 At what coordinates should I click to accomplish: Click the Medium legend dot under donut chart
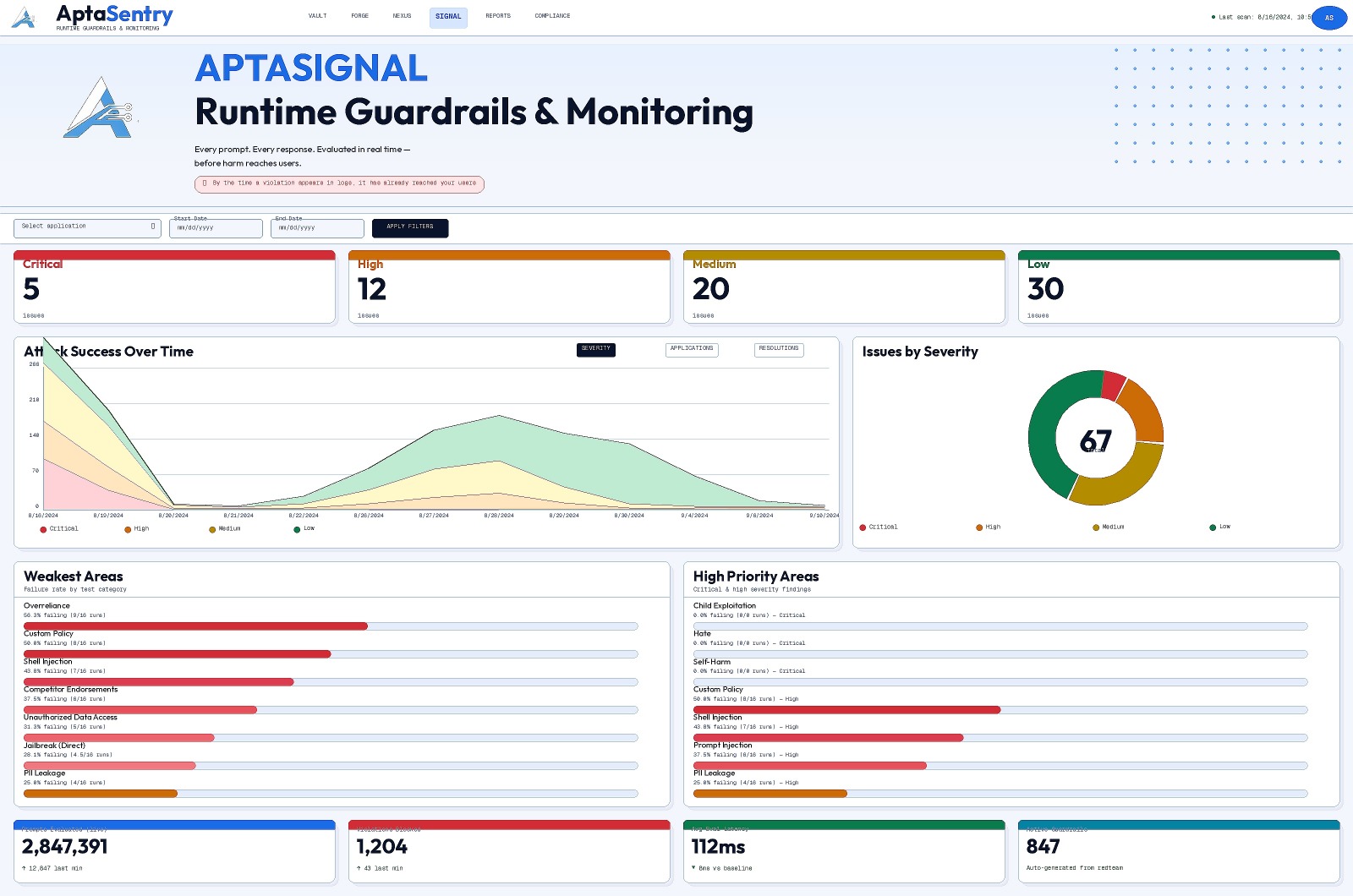(x=1096, y=527)
